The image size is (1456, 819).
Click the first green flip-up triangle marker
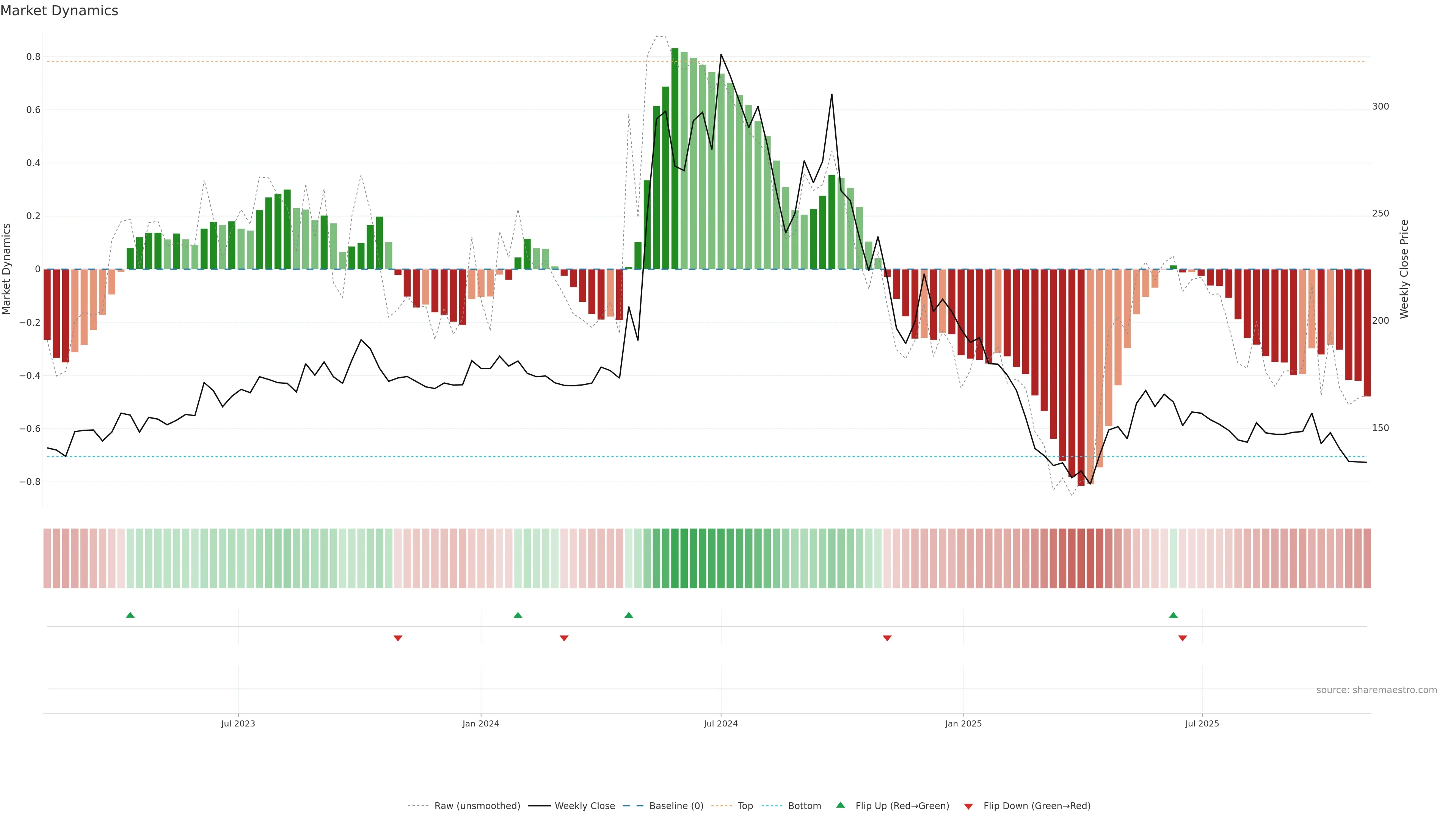pyautogui.click(x=130, y=615)
